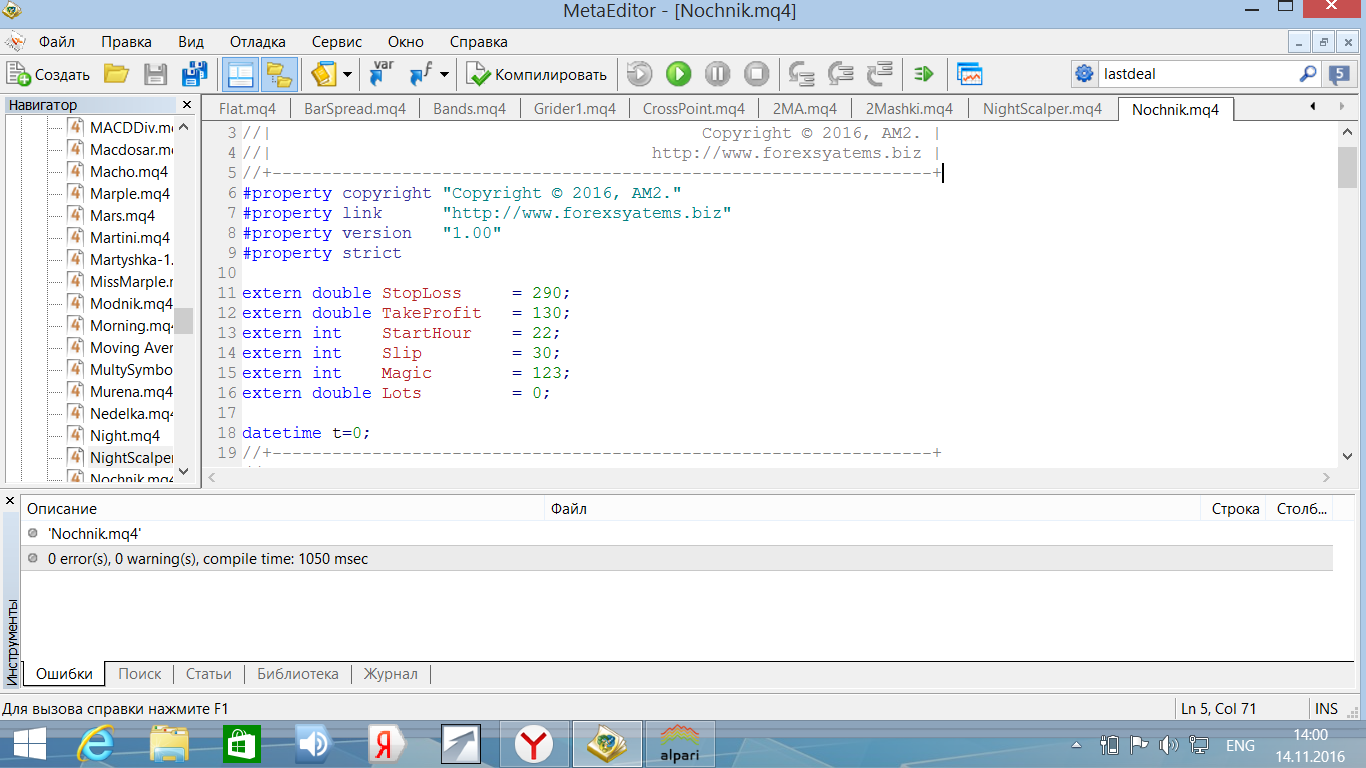
Task: Switch to the NightScalper.mq4 tab
Action: pyautogui.click(x=1042, y=109)
